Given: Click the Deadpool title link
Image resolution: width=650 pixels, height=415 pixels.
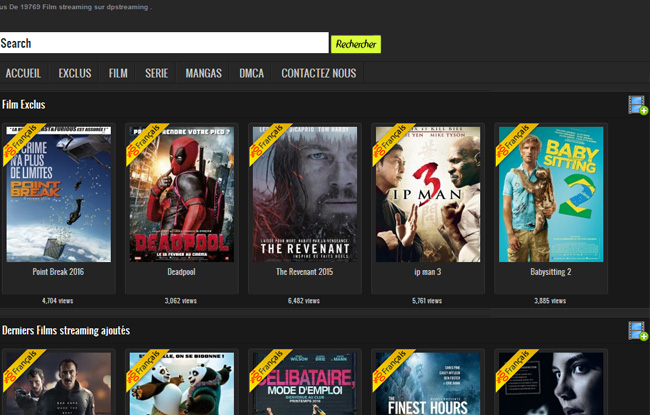Looking at the screenshot, I should (181, 272).
